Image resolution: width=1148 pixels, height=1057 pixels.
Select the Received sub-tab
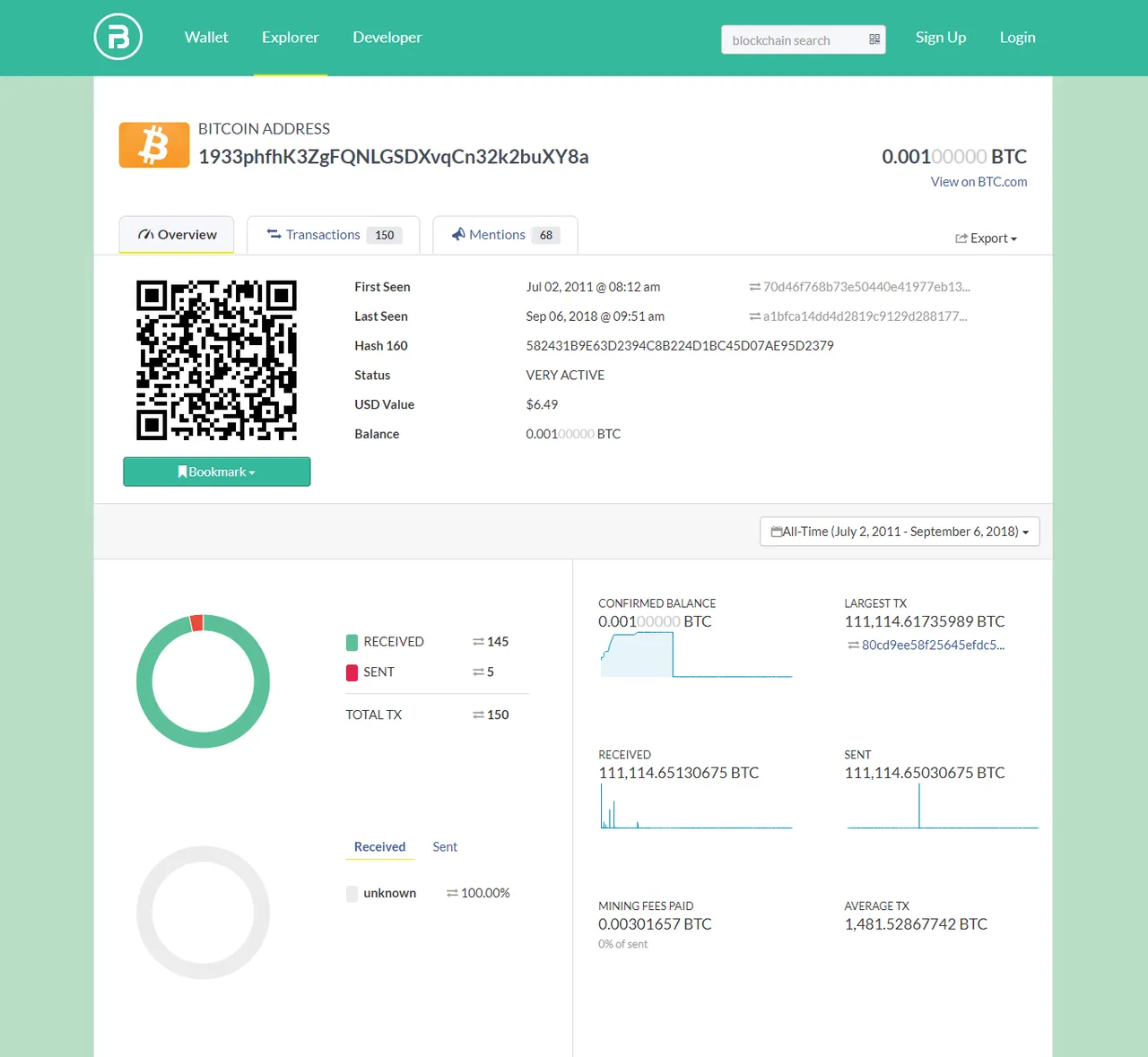click(379, 847)
